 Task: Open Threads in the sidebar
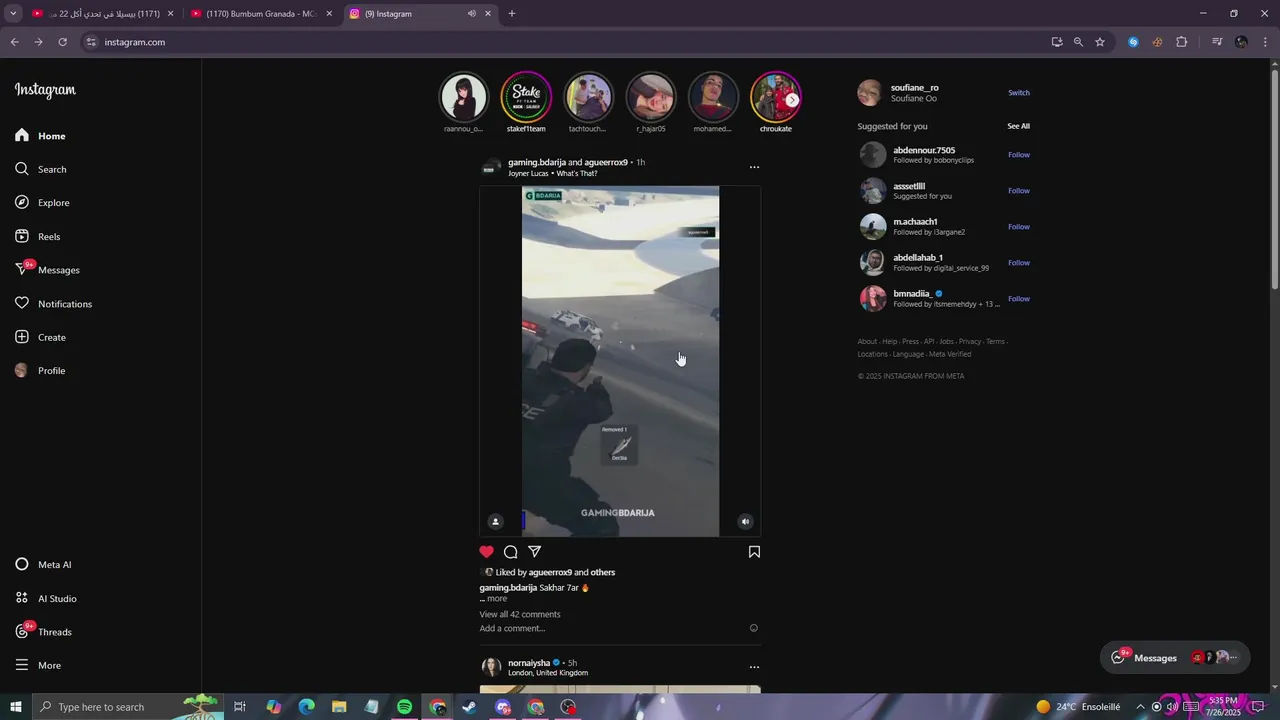[43, 632]
